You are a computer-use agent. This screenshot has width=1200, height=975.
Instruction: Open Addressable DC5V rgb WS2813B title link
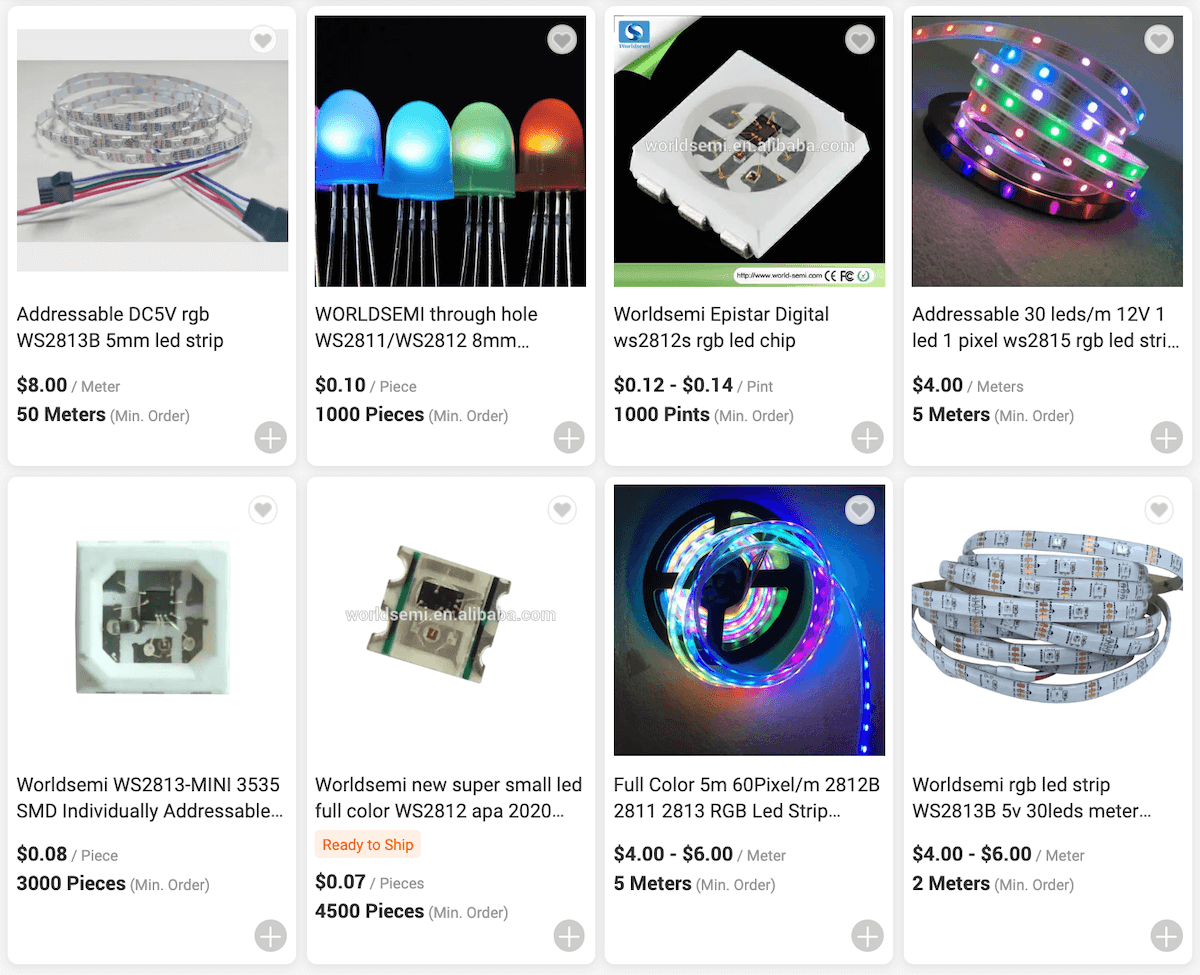(120, 327)
